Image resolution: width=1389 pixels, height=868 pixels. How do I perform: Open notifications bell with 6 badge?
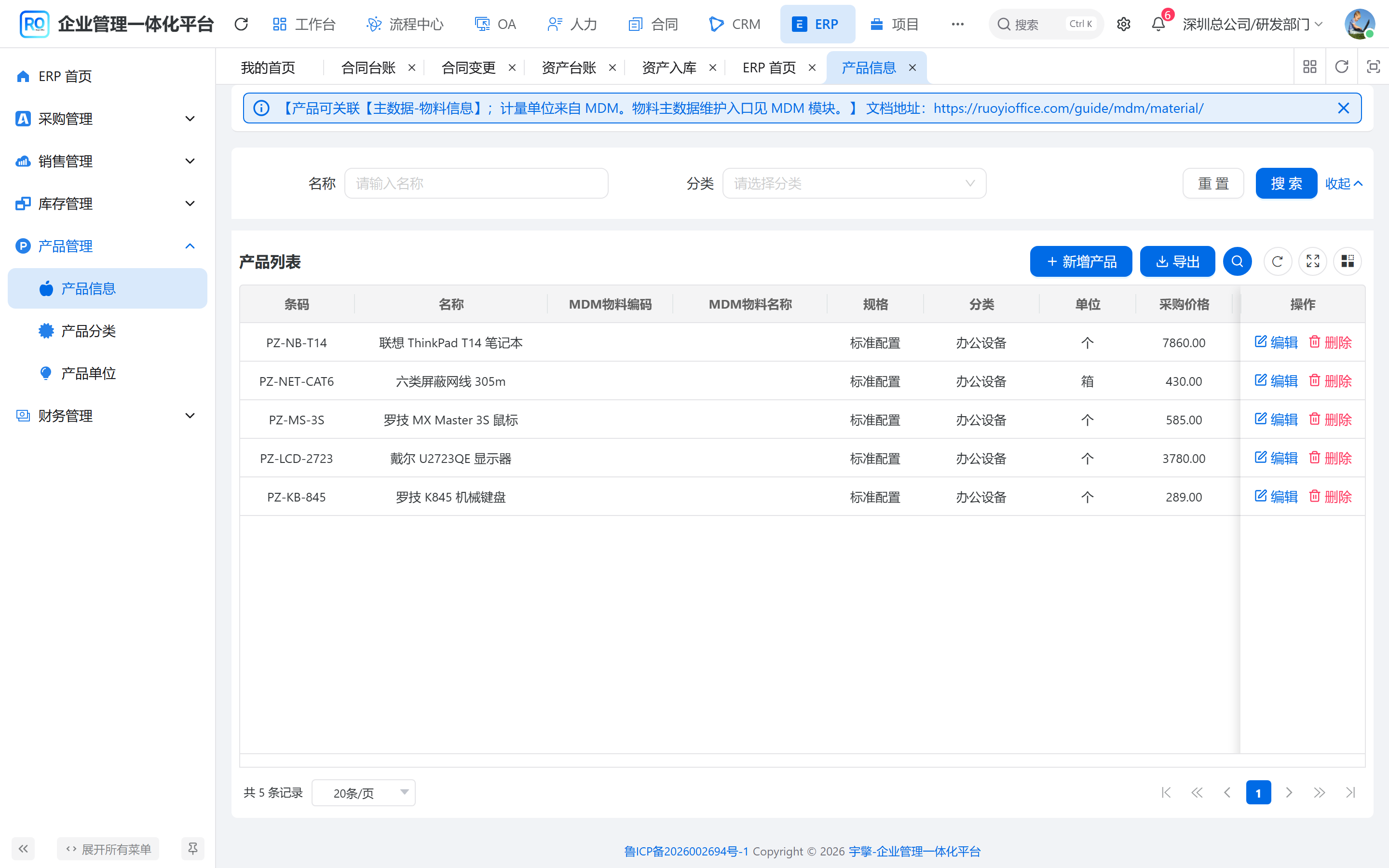pyautogui.click(x=1158, y=24)
